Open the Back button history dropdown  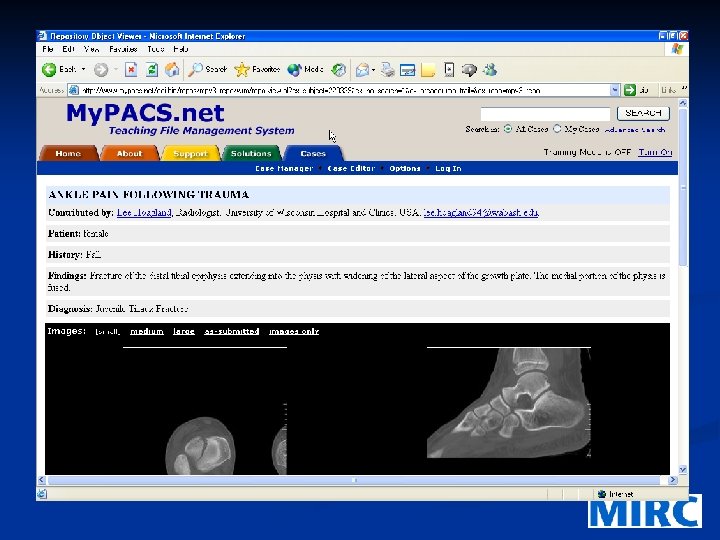tap(83, 70)
